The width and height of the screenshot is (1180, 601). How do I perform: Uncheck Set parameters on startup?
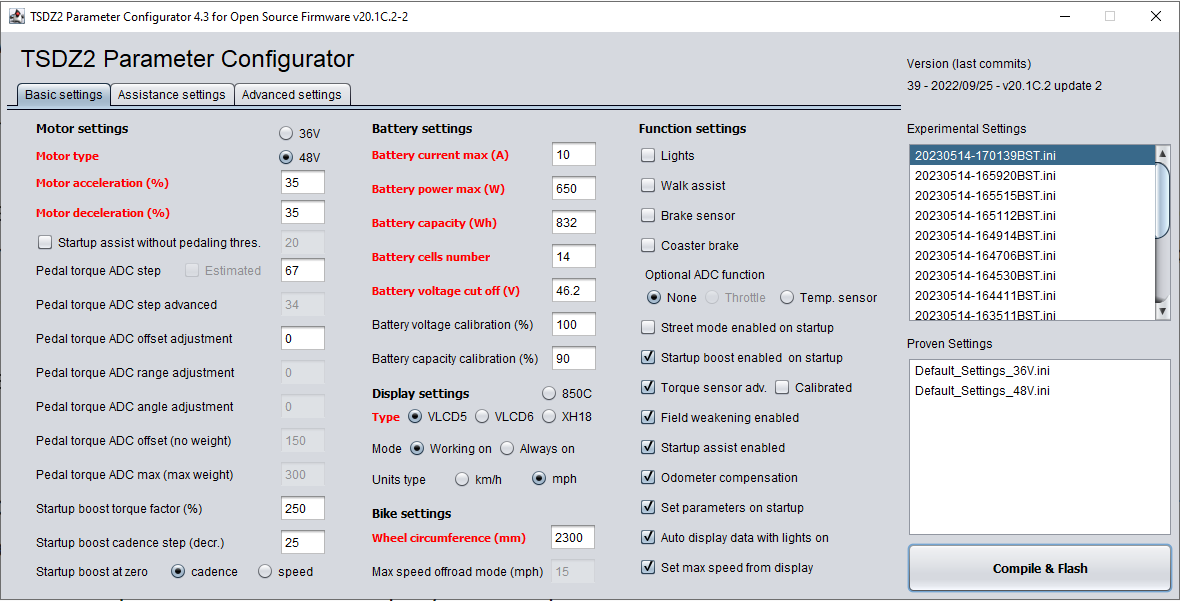648,508
